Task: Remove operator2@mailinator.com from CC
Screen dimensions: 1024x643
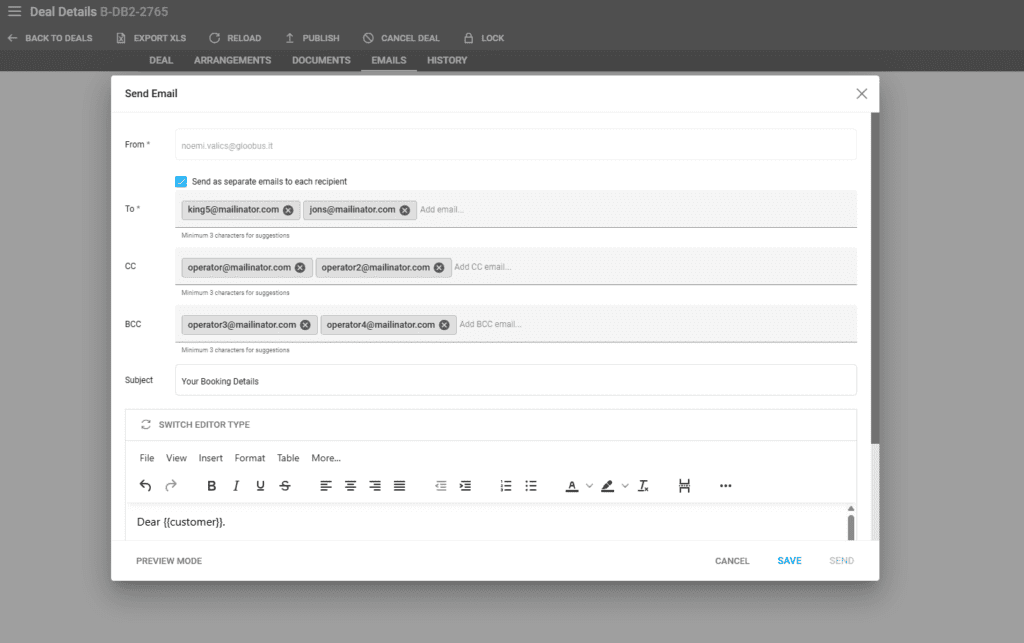Action: [x=439, y=267]
